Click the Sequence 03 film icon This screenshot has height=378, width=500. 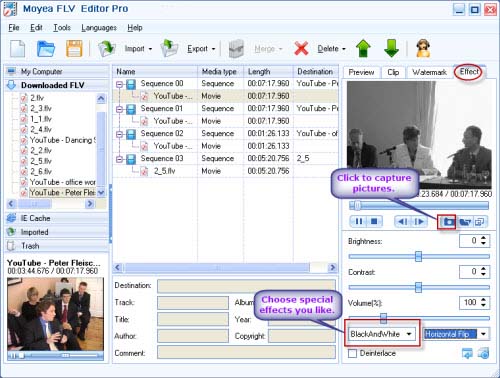click(131, 159)
